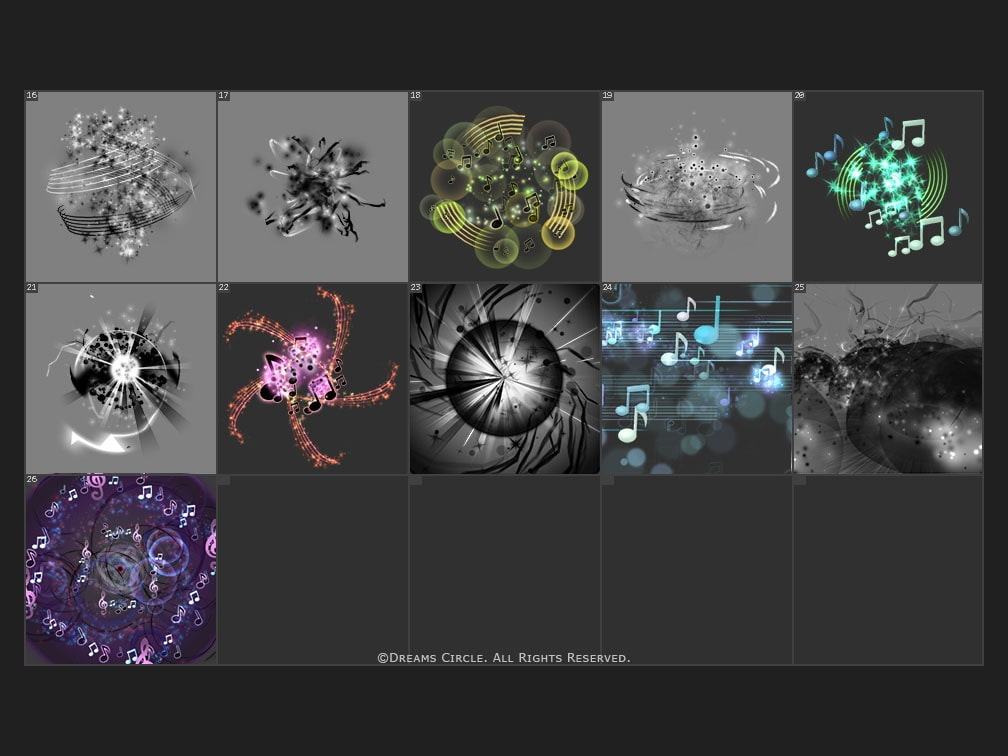Select brush 16 with white staff lines
The width and height of the screenshot is (1008, 756).
[x=121, y=187]
